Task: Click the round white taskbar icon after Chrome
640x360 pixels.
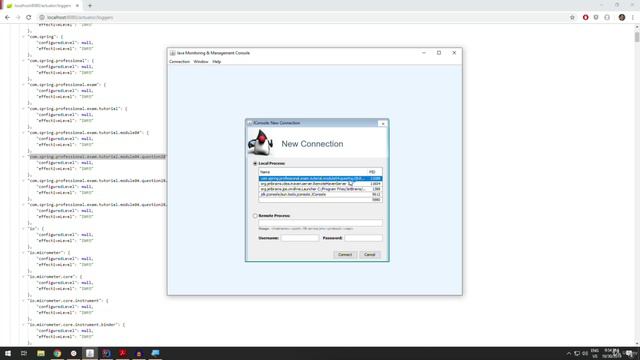Action: (x=73, y=353)
